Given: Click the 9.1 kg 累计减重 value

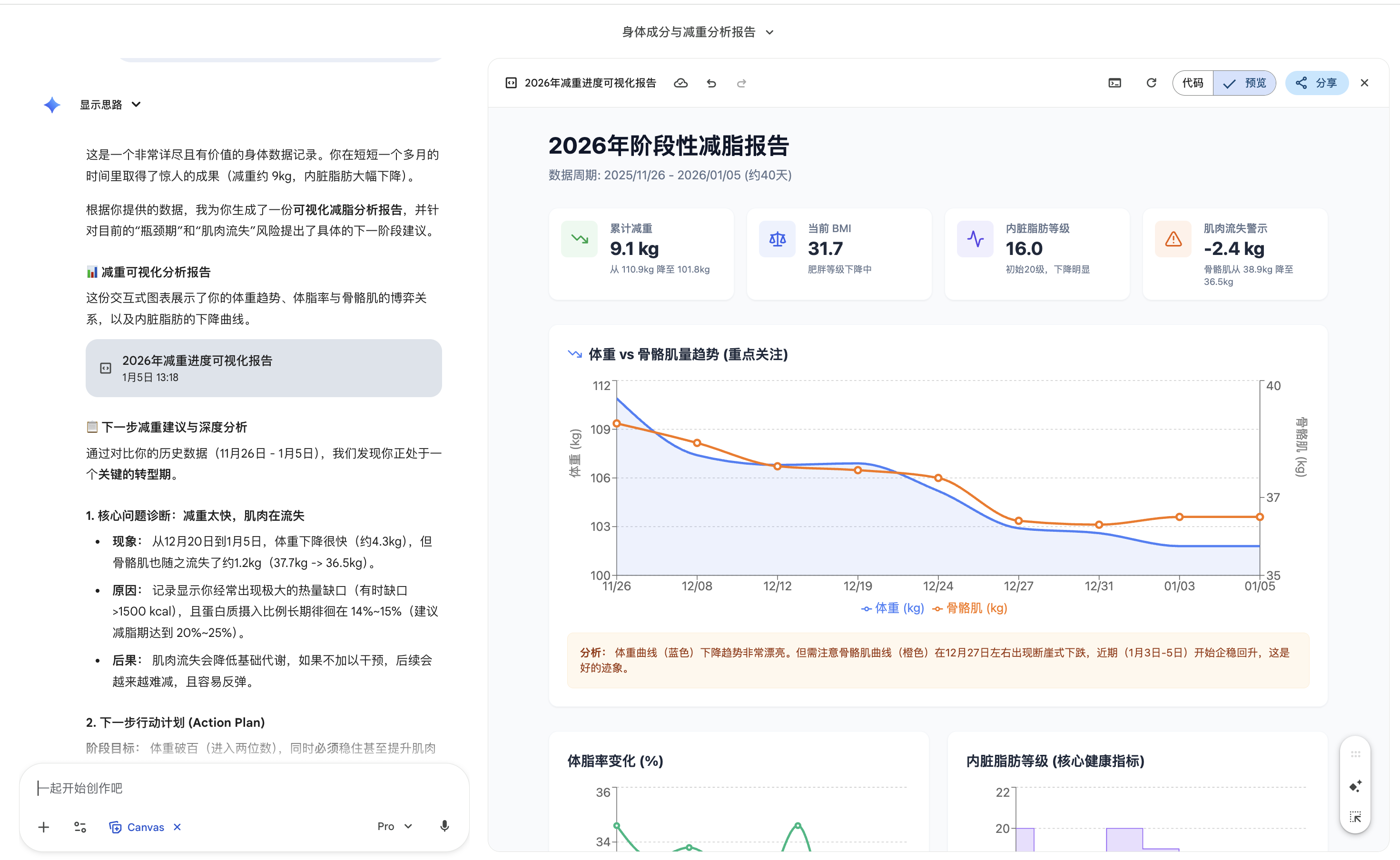Looking at the screenshot, I should tap(634, 249).
